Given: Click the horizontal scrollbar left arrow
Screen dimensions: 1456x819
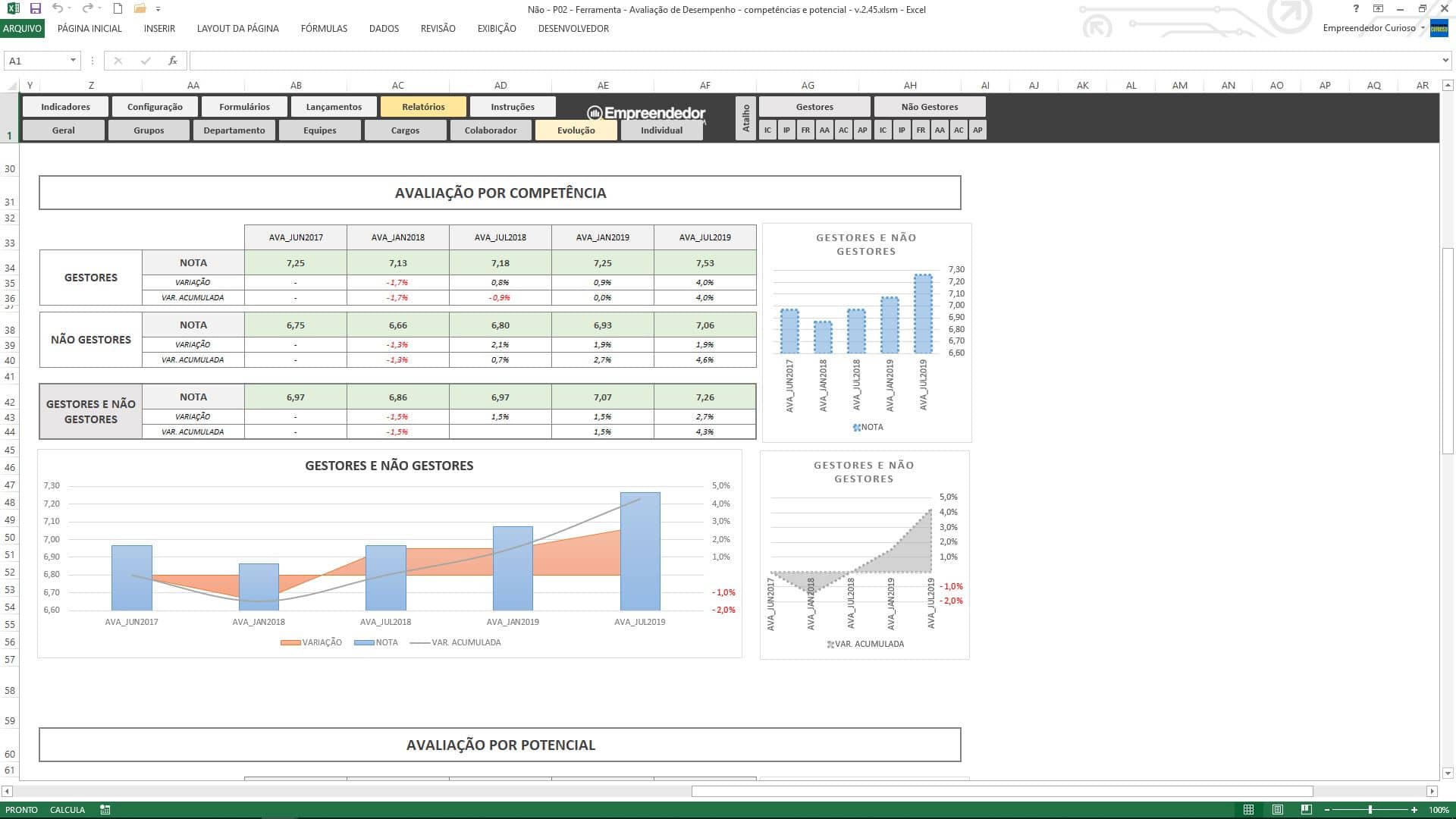Looking at the screenshot, I should [8, 791].
